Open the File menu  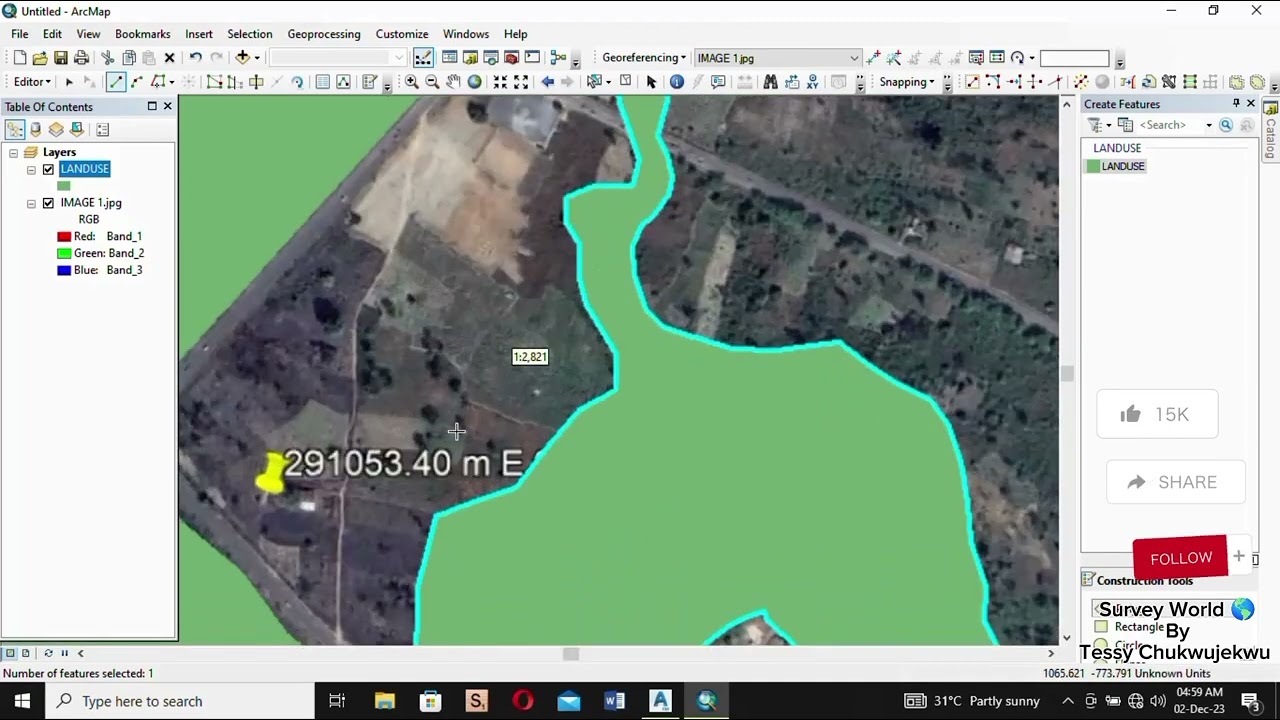[x=20, y=34]
